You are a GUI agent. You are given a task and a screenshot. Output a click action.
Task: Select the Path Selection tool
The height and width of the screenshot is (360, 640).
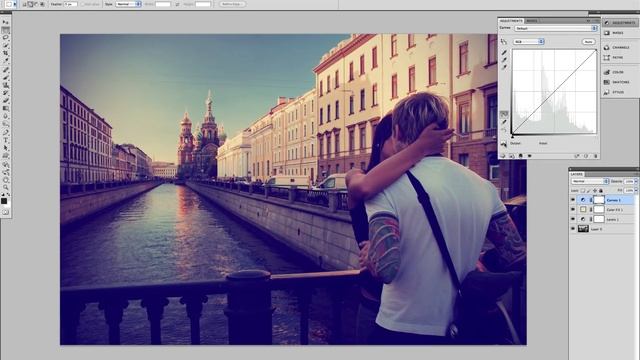(6, 147)
